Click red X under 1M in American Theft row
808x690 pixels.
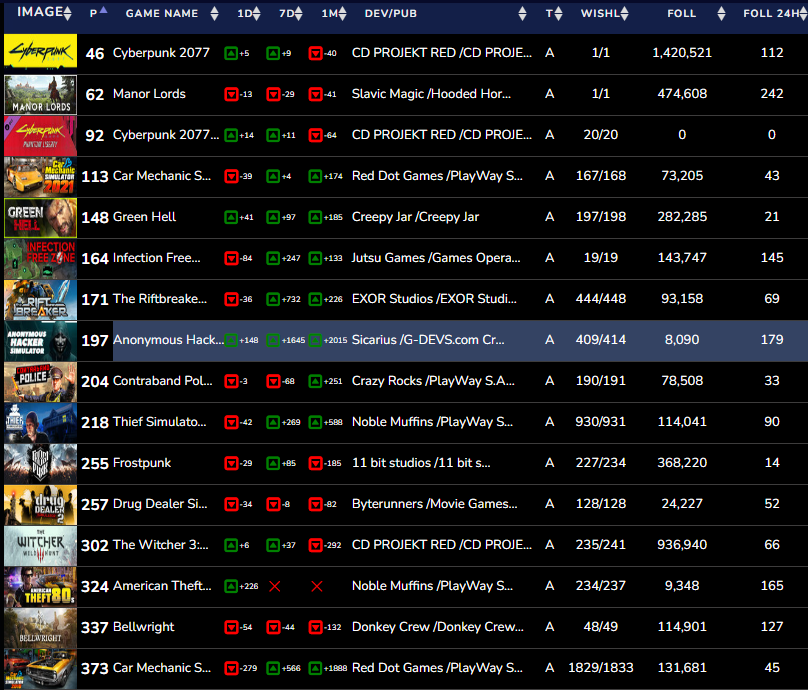point(317,586)
